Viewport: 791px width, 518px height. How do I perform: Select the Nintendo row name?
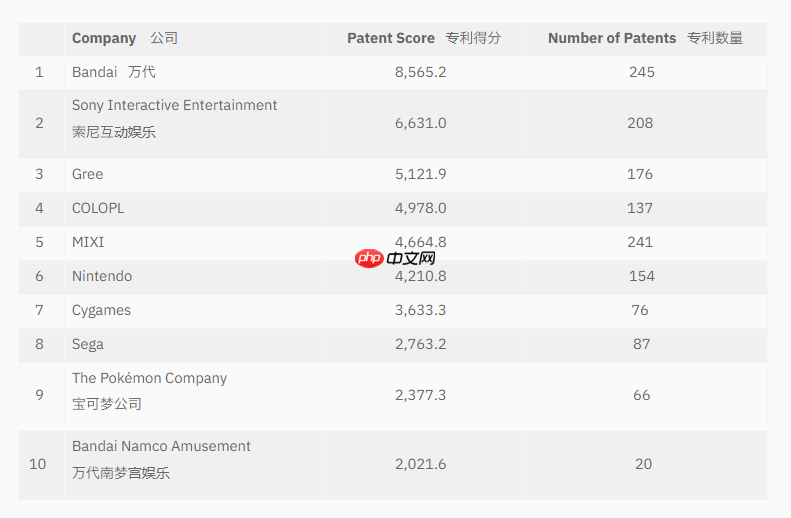click(102, 276)
